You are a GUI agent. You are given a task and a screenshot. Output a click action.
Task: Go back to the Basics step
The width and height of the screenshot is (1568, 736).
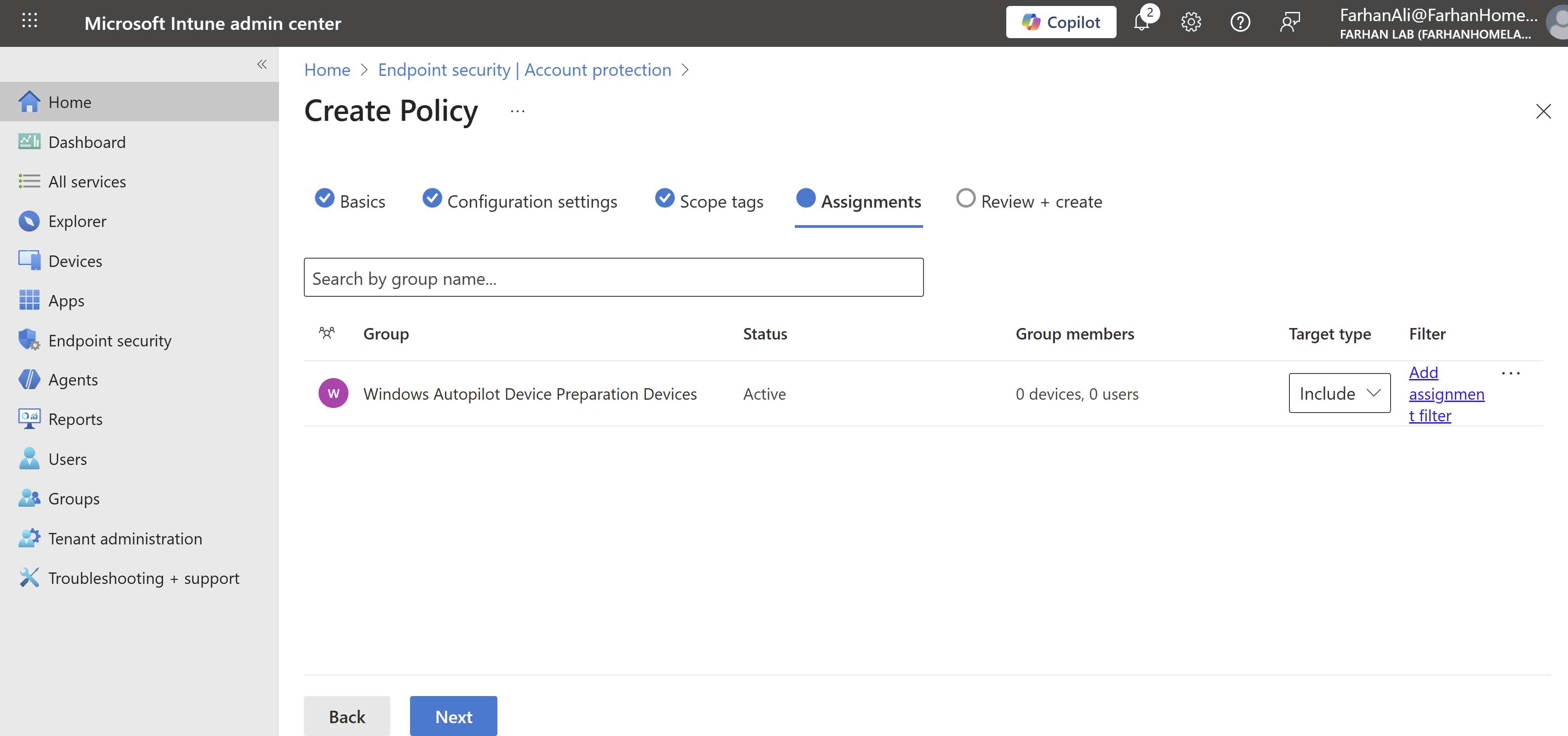point(350,201)
